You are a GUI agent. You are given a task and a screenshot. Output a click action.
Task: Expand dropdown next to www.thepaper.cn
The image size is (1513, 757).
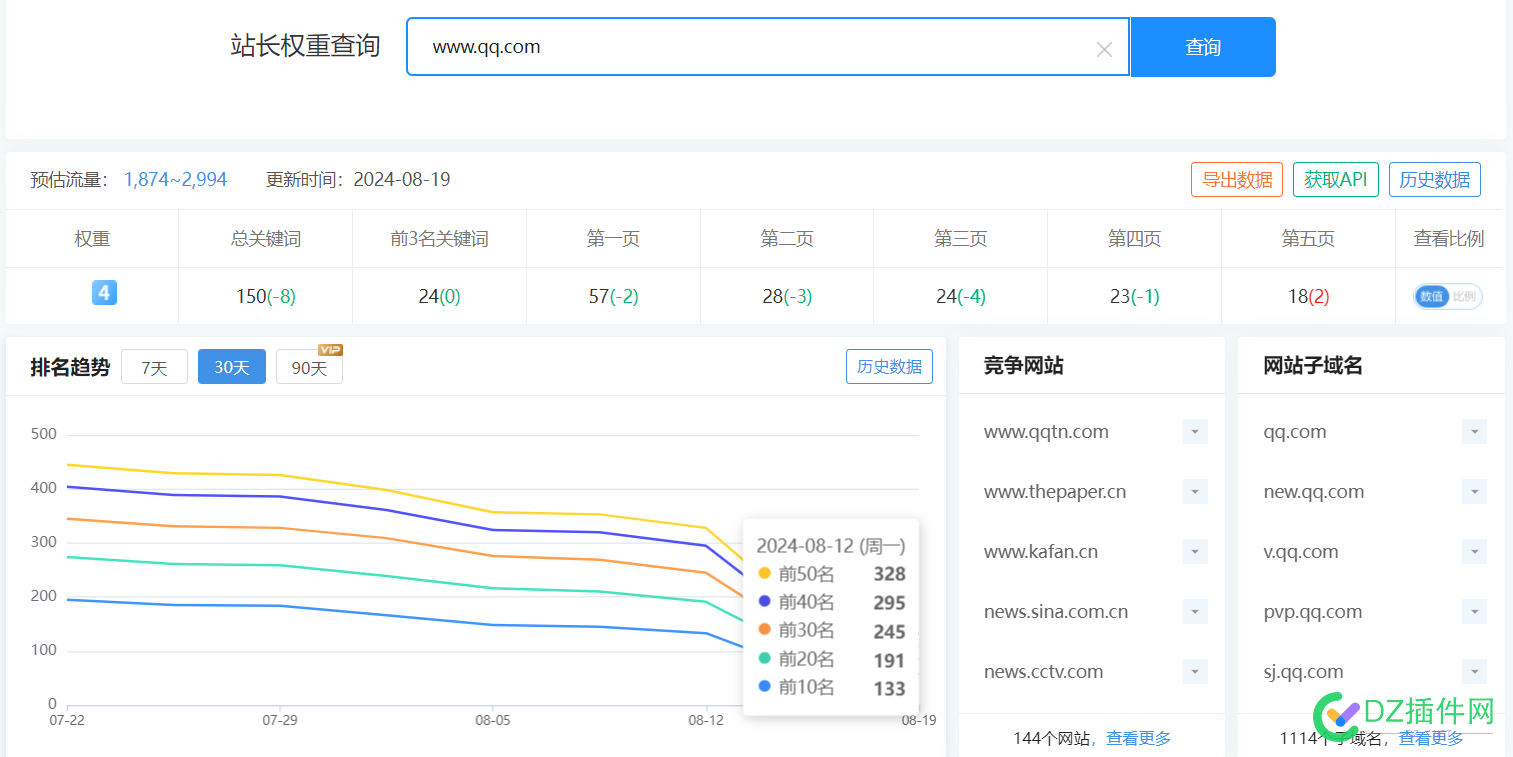click(x=1195, y=492)
